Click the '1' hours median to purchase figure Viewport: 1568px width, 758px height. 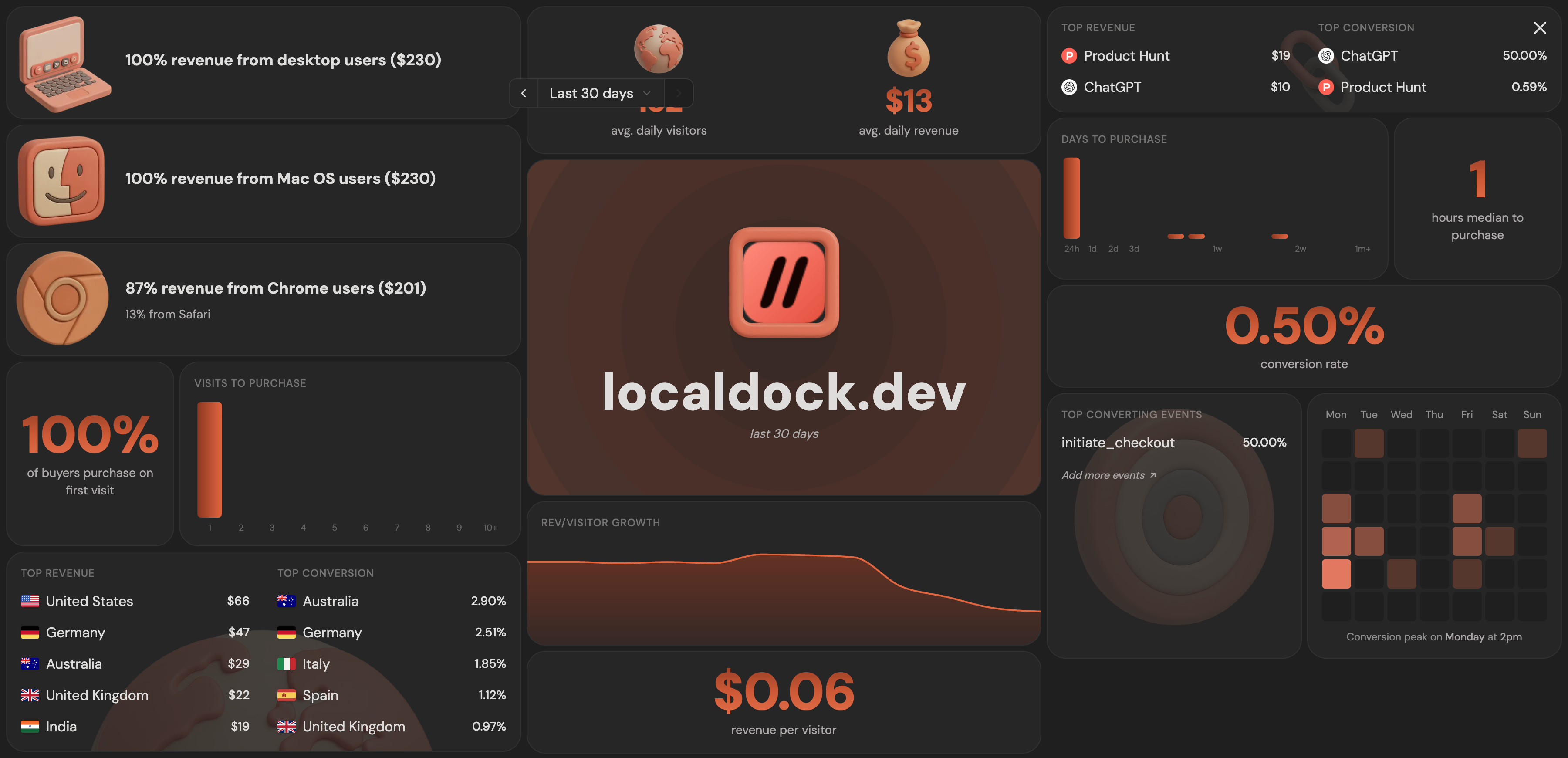(x=1477, y=179)
